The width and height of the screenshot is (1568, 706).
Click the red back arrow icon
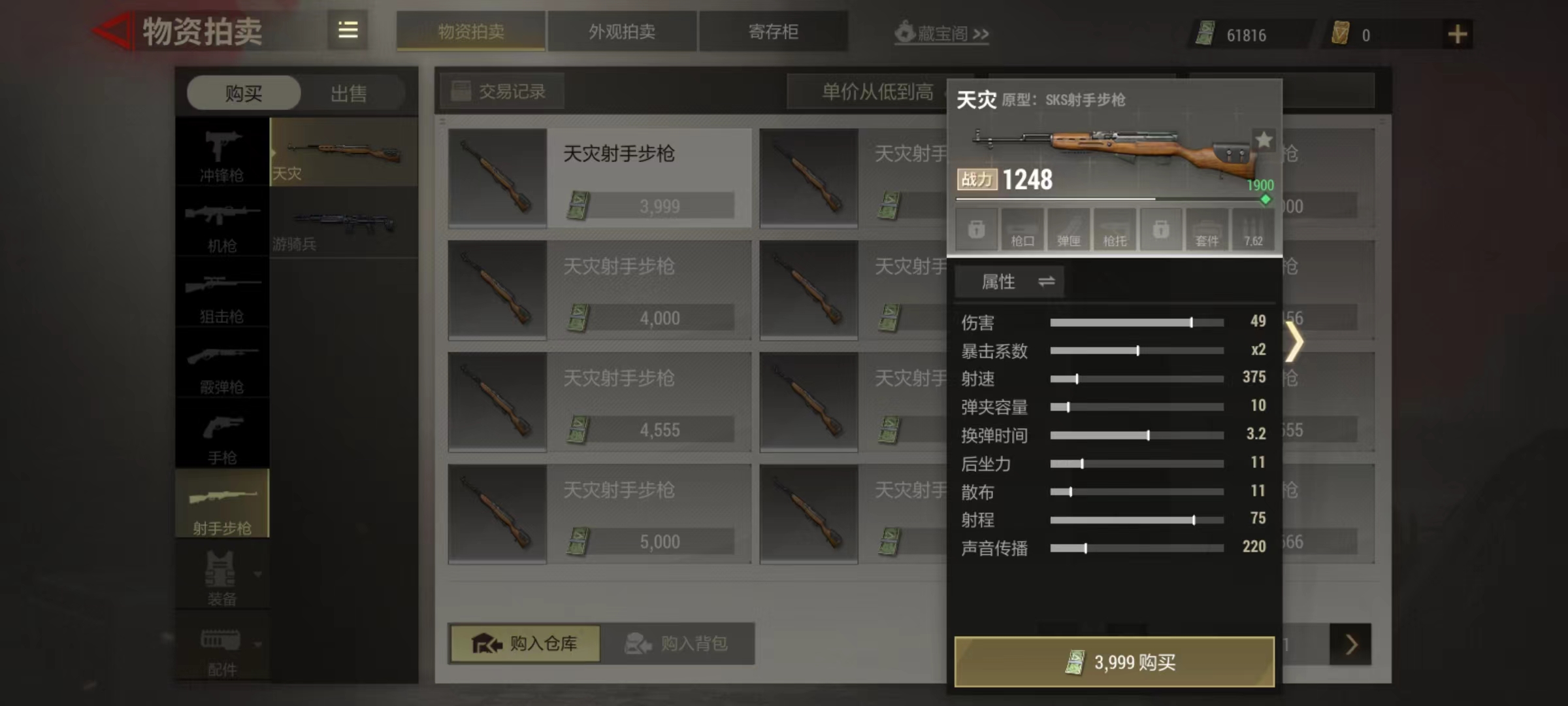[114, 31]
